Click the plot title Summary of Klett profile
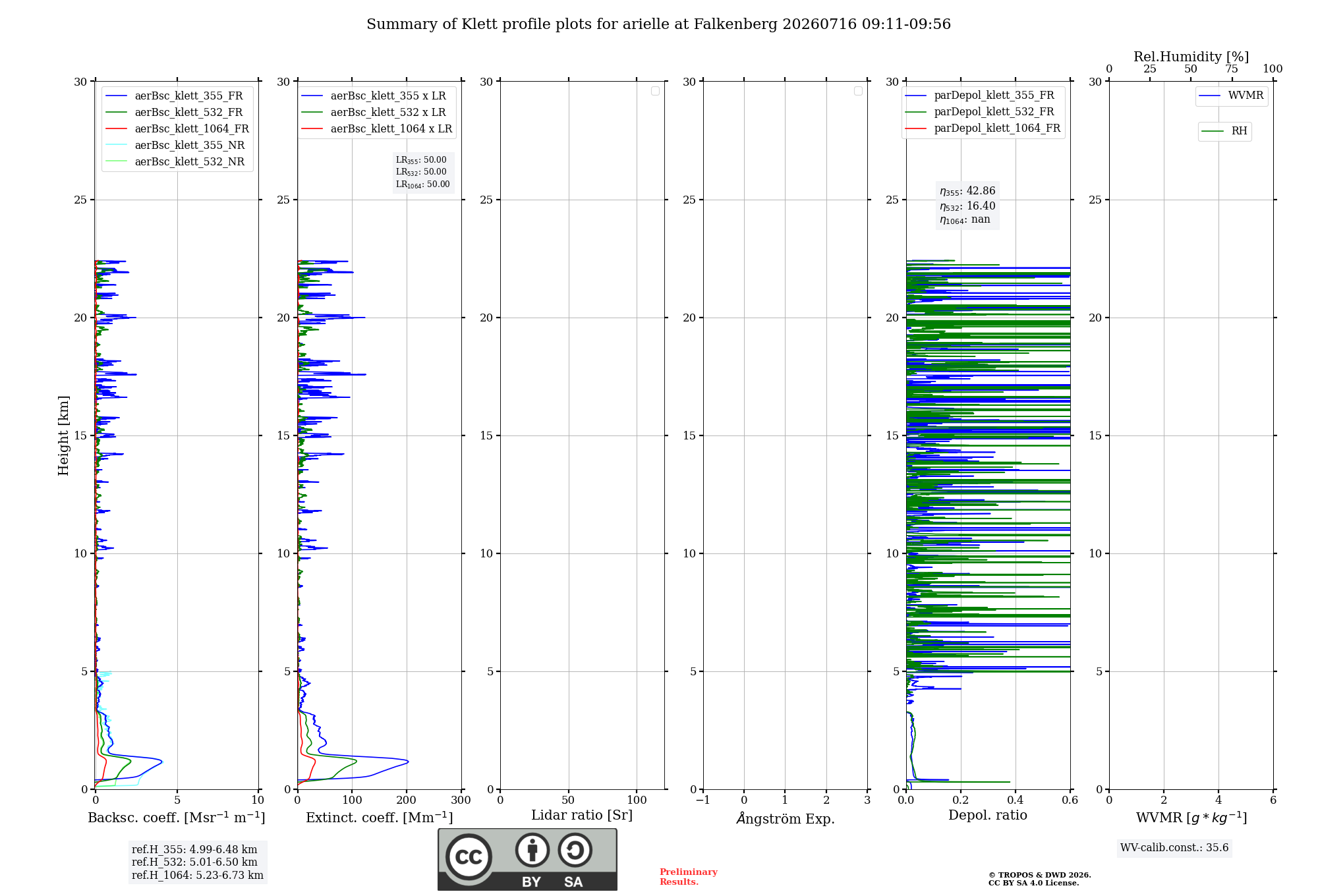The width and height of the screenshot is (1318, 896). click(658, 24)
